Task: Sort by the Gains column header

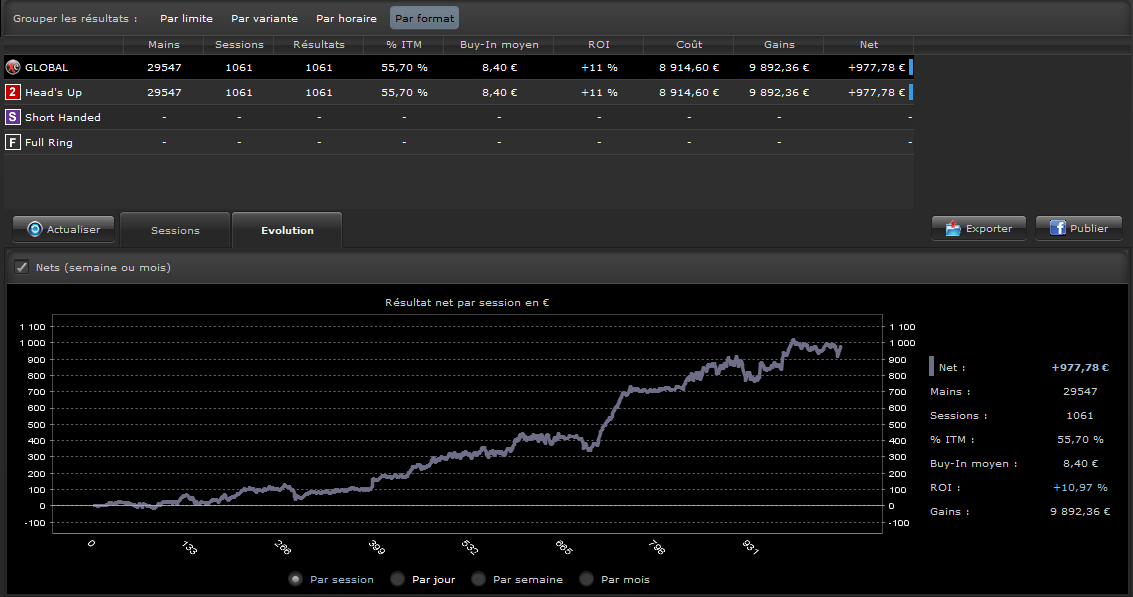Action: click(779, 44)
